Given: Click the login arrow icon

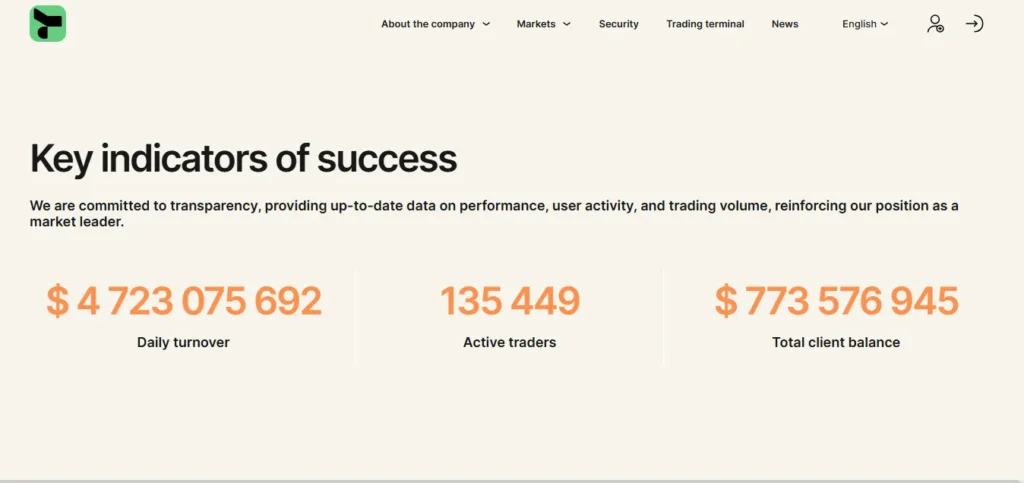Looking at the screenshot, I should [x=974, y=24].
